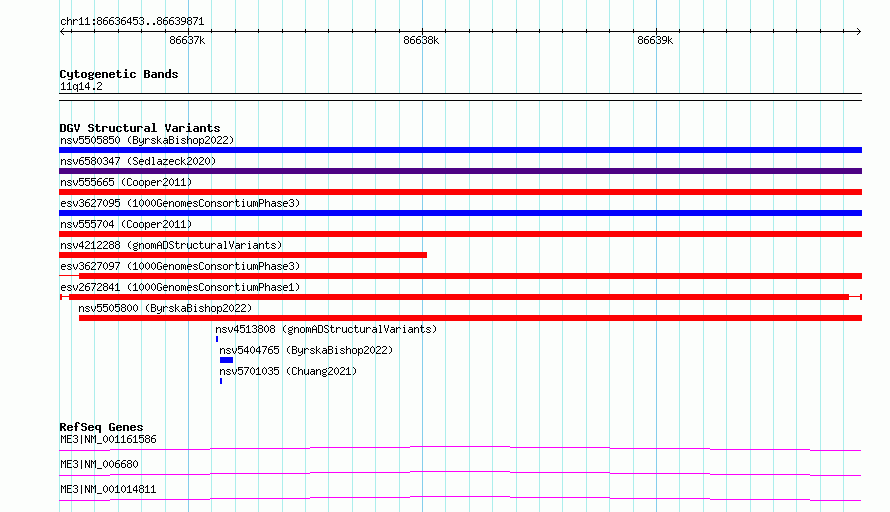Open ME3|NM_001014811 gene label
This screenshot has height=512, width=890.
[108, 489]
